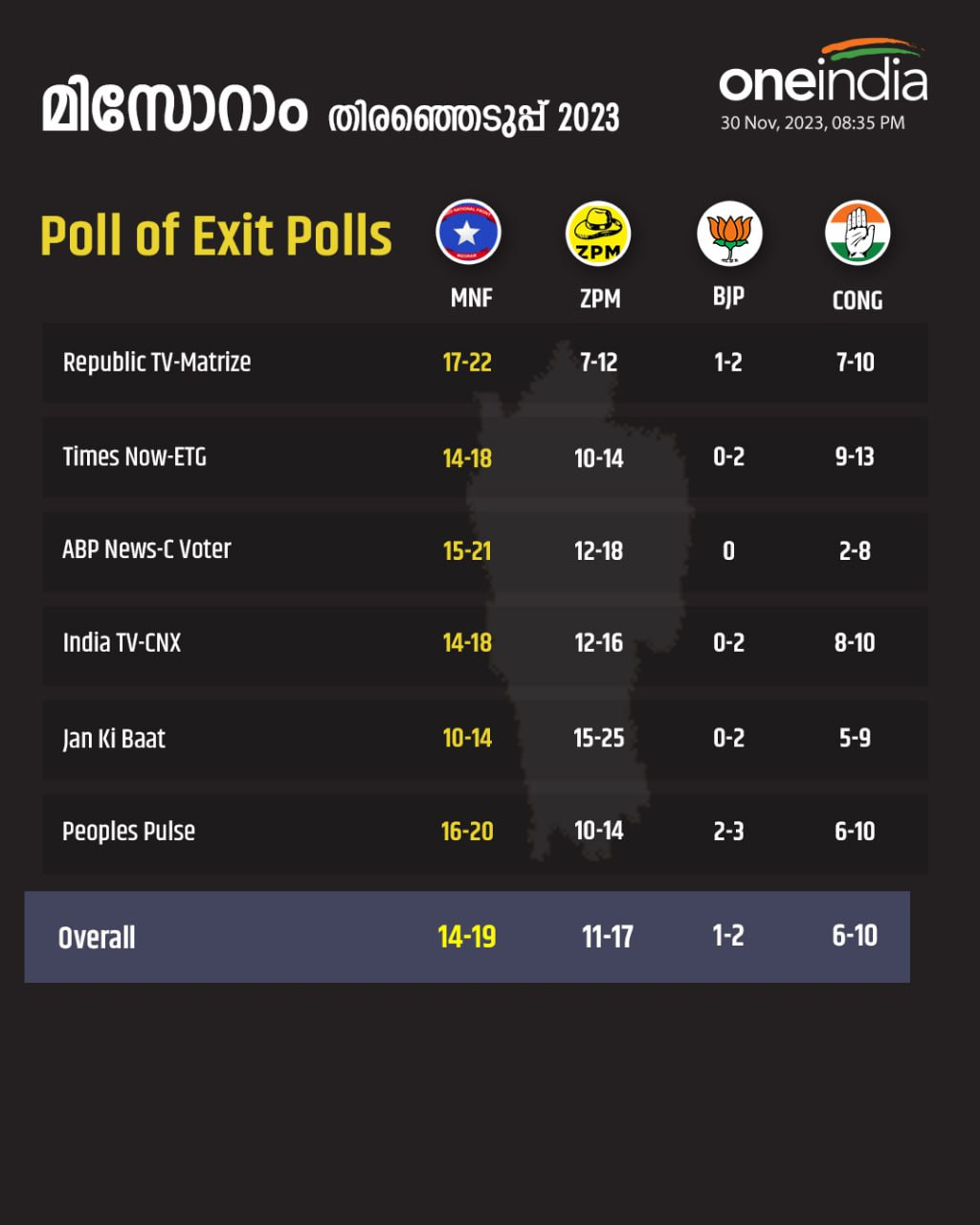Select the Jan Ki Baat row label
The height and width of the screenshot is (1225, 980).
[114, 739]
